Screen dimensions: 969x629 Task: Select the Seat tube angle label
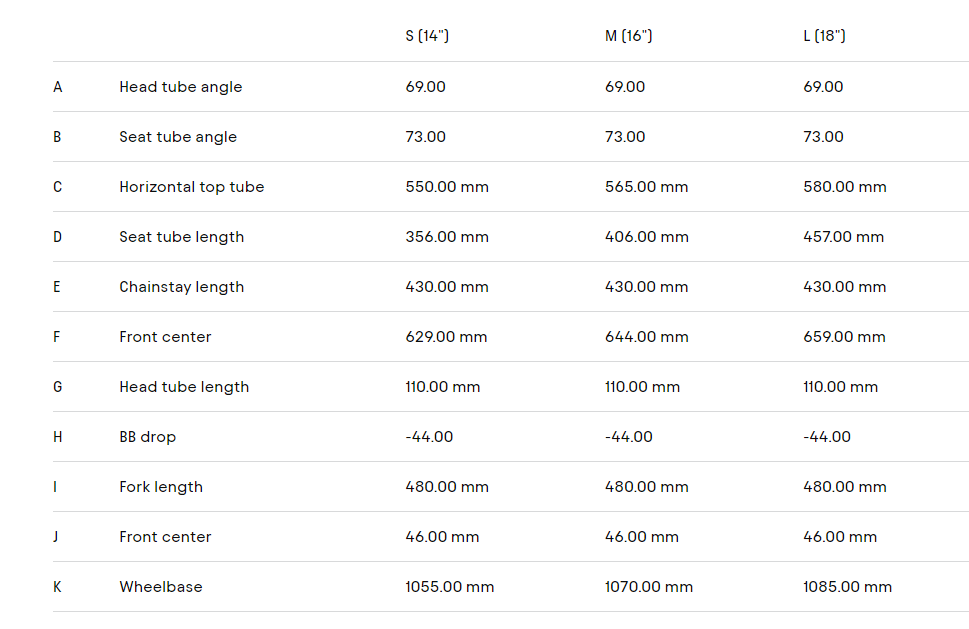click(x=178, y=137)
